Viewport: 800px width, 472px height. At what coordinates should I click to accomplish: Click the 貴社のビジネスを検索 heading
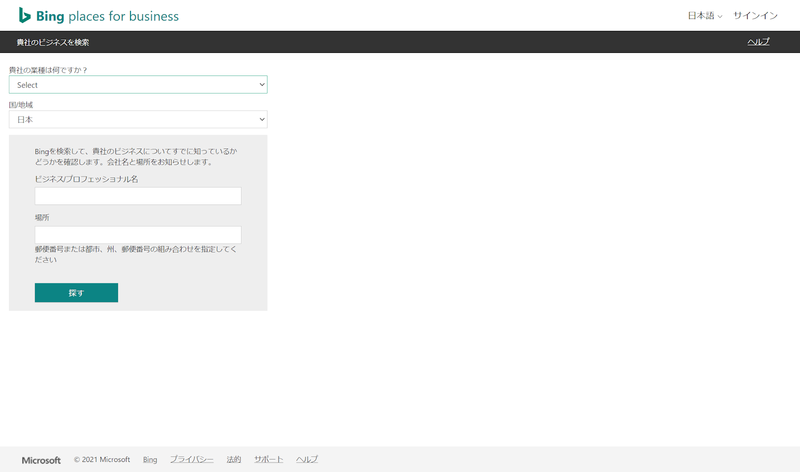pos(53,42)
